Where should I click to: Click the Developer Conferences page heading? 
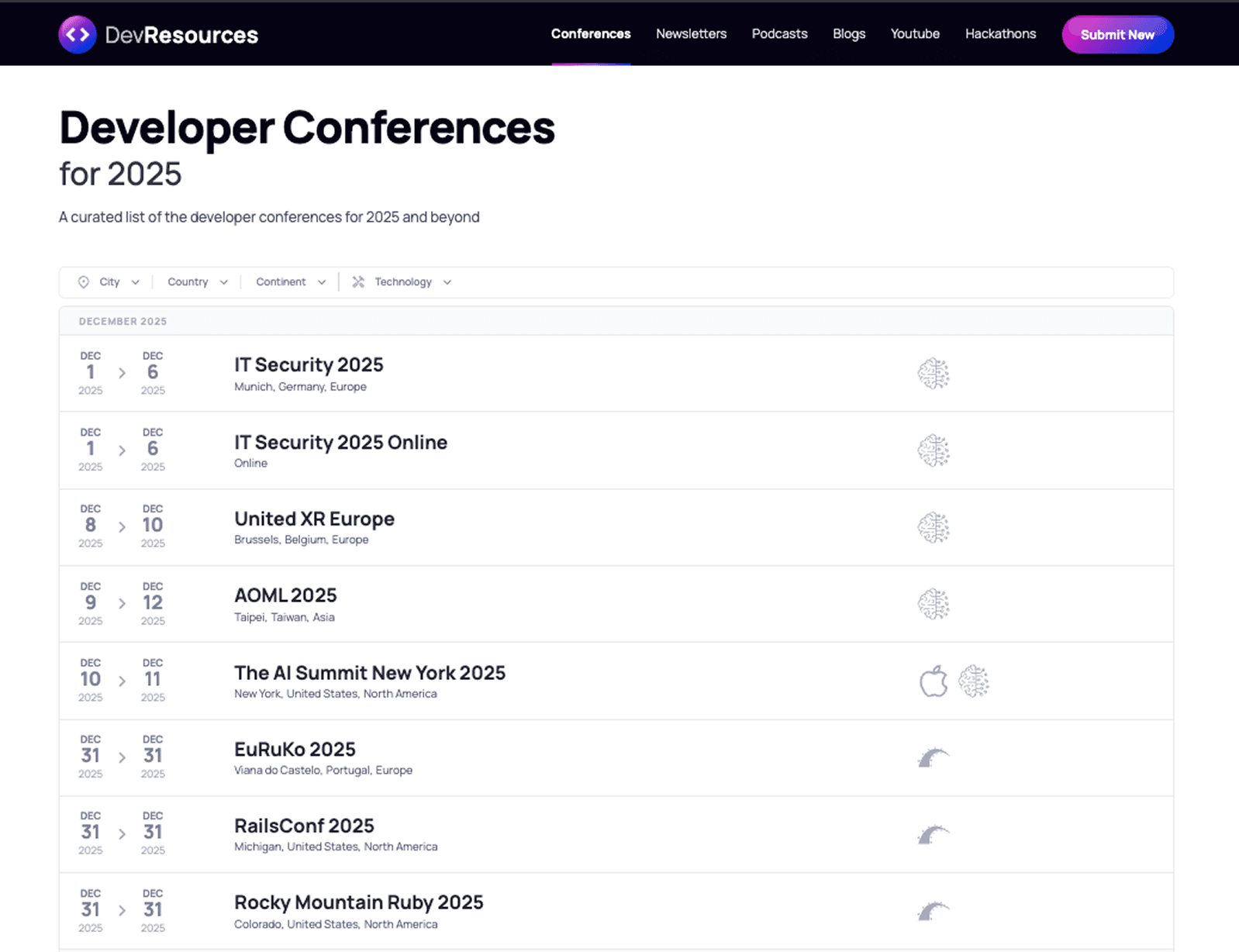307,127
